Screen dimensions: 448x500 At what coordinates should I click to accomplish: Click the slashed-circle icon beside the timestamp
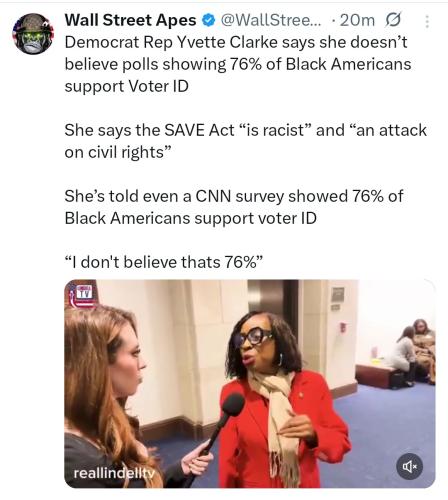[x=393, y=20]
